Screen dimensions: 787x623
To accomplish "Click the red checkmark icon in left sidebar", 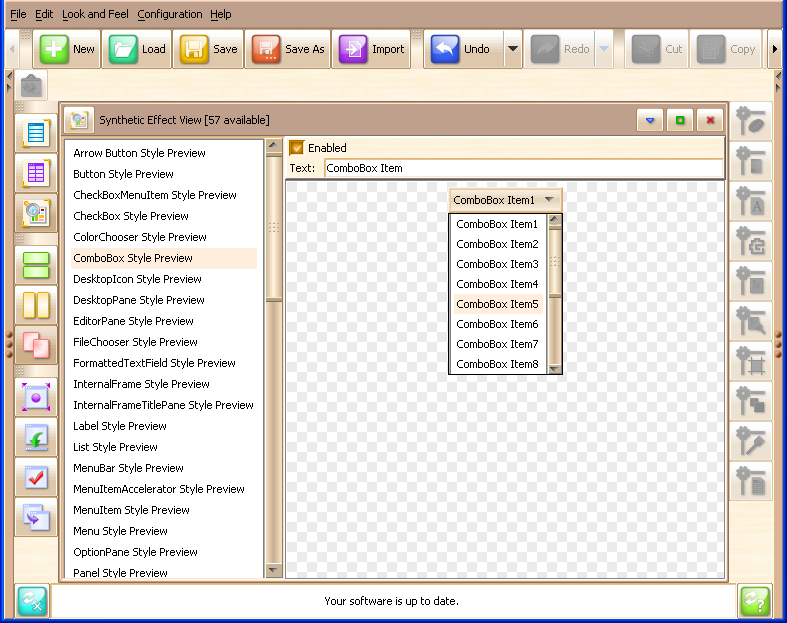I will coord(36,477).
